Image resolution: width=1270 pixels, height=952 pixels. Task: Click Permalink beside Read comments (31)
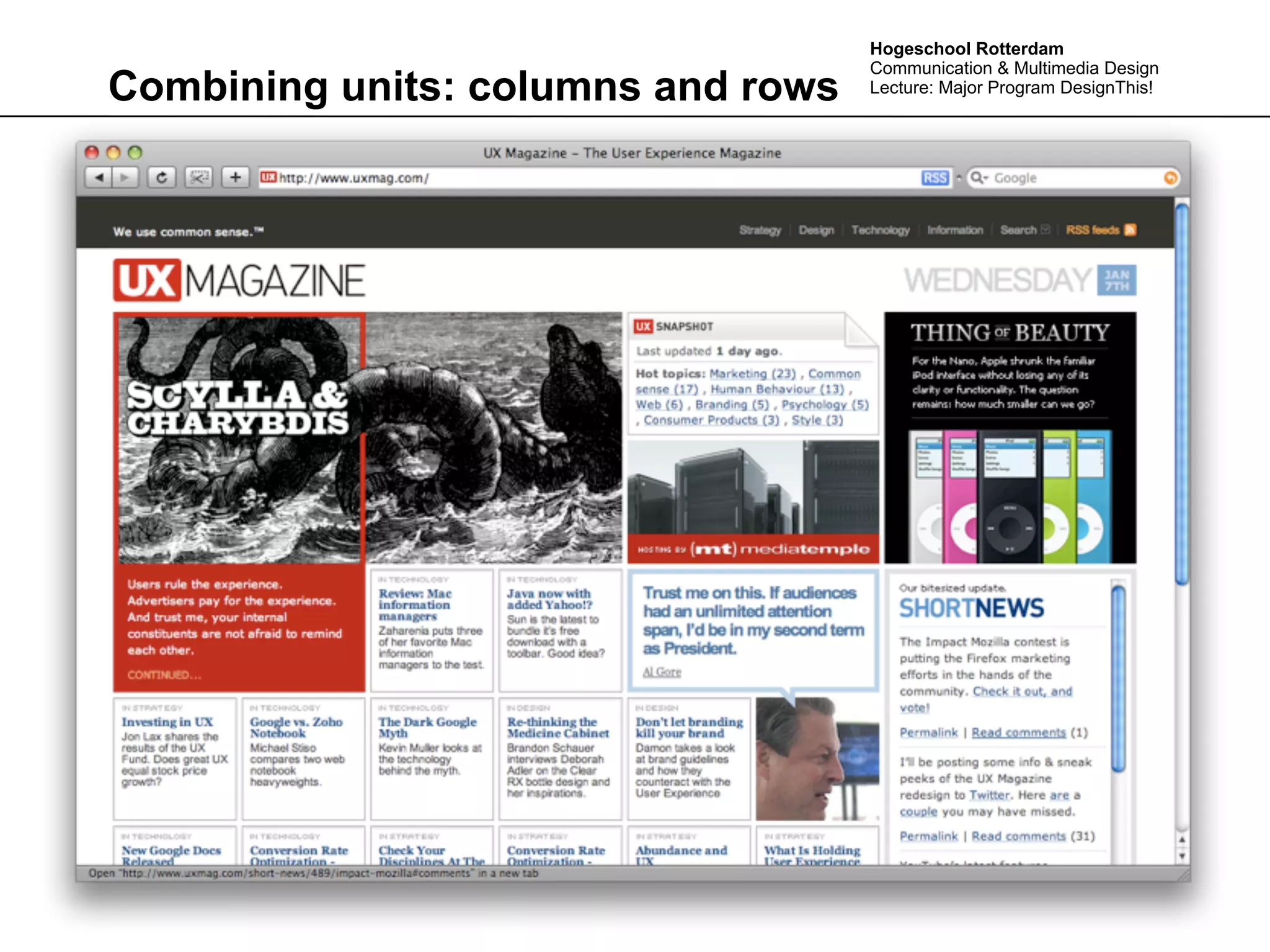(x=928, y=836)
